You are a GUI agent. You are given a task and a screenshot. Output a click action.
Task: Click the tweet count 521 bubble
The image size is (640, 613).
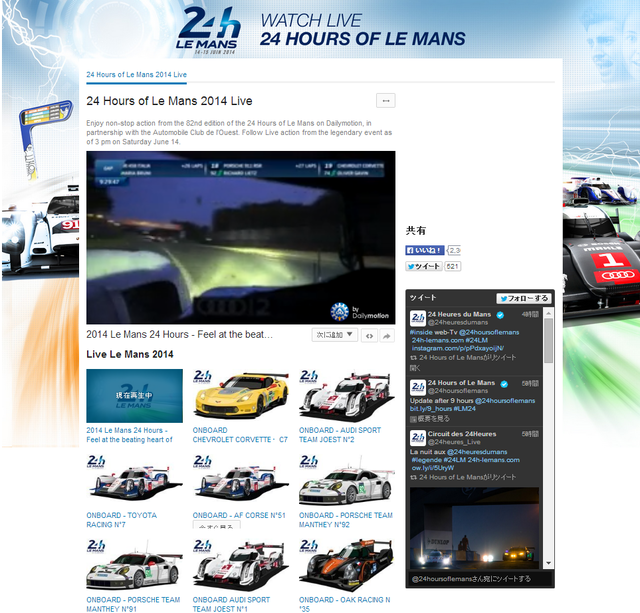point(452,266)
